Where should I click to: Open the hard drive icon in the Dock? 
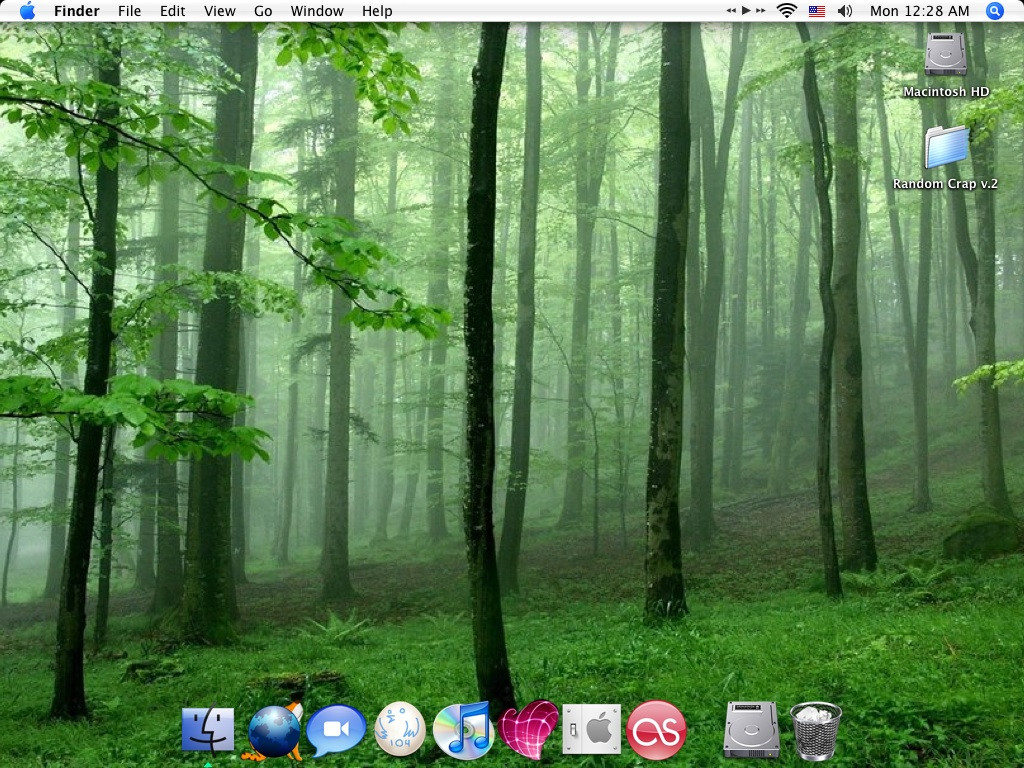[752, 729]
